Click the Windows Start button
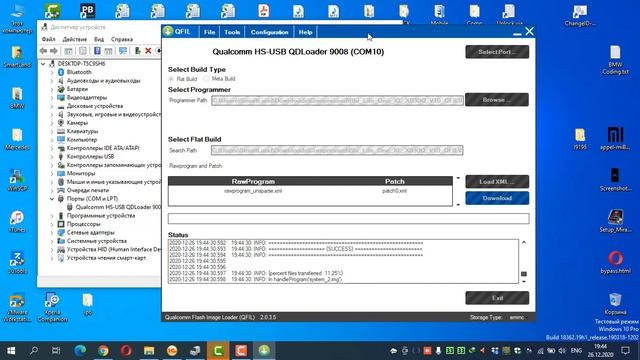The width and height of the screenshot is (640, 360). (11, 351)
